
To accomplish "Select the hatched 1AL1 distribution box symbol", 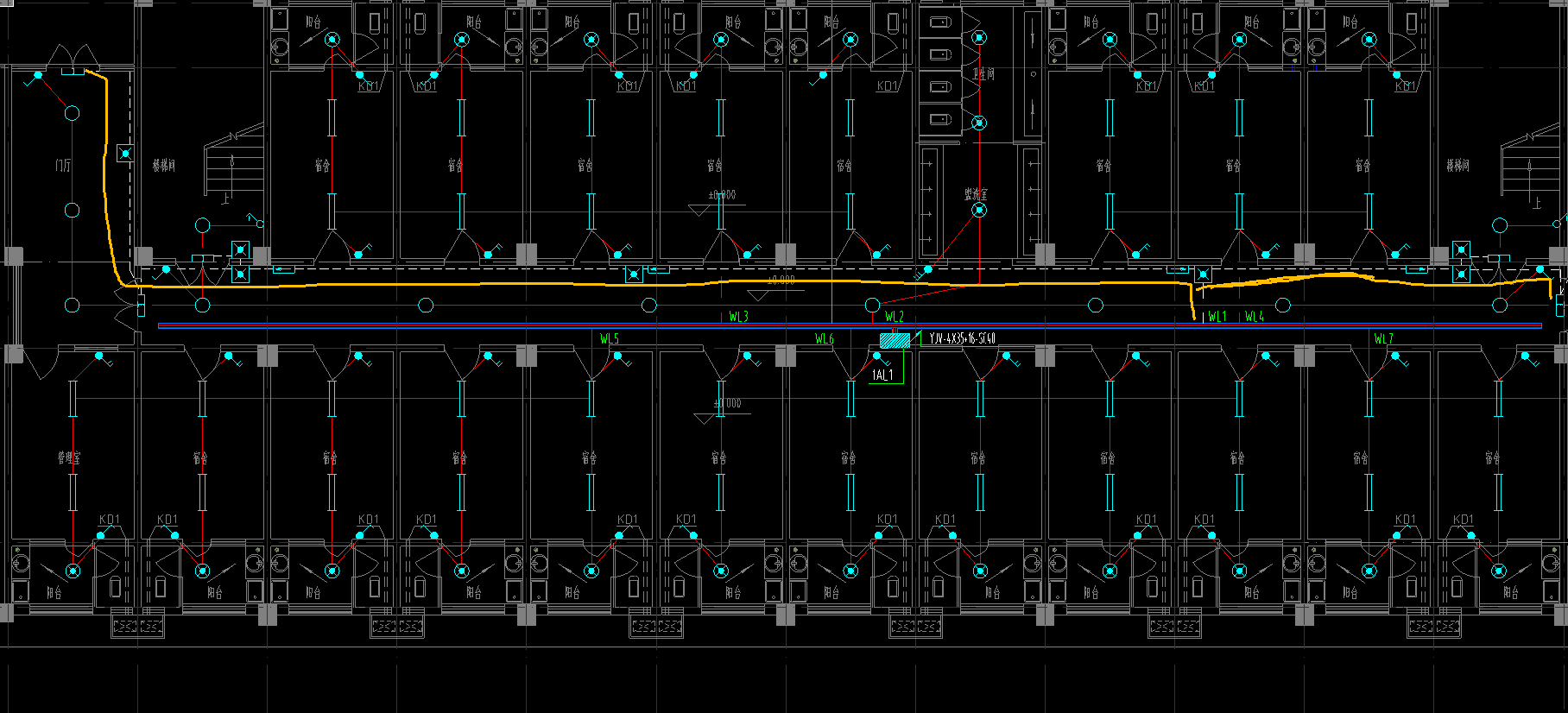I will point(895,340).
